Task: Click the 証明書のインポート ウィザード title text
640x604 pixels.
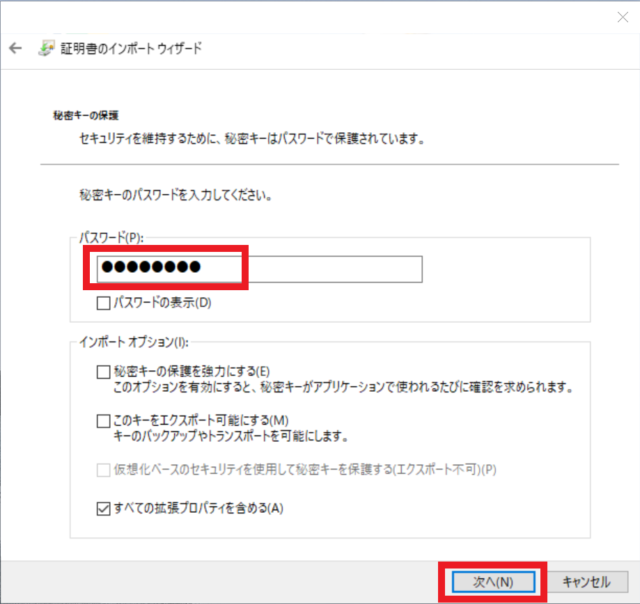Action: tap(131, 49)
